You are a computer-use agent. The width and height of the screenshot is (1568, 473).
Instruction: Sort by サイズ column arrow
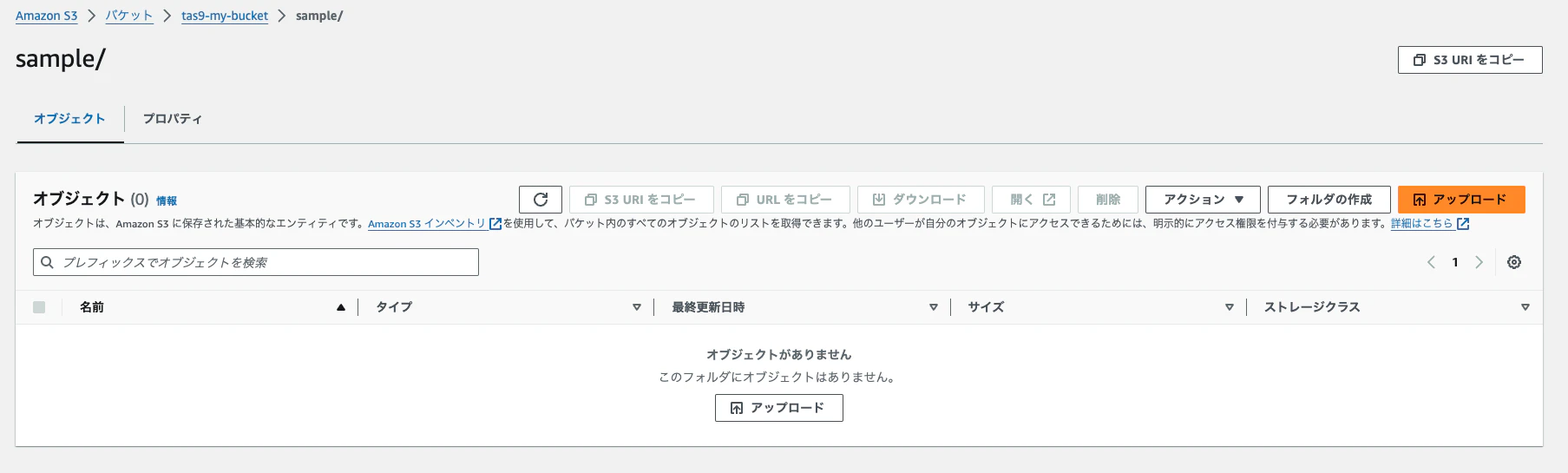pos(1230,307)
